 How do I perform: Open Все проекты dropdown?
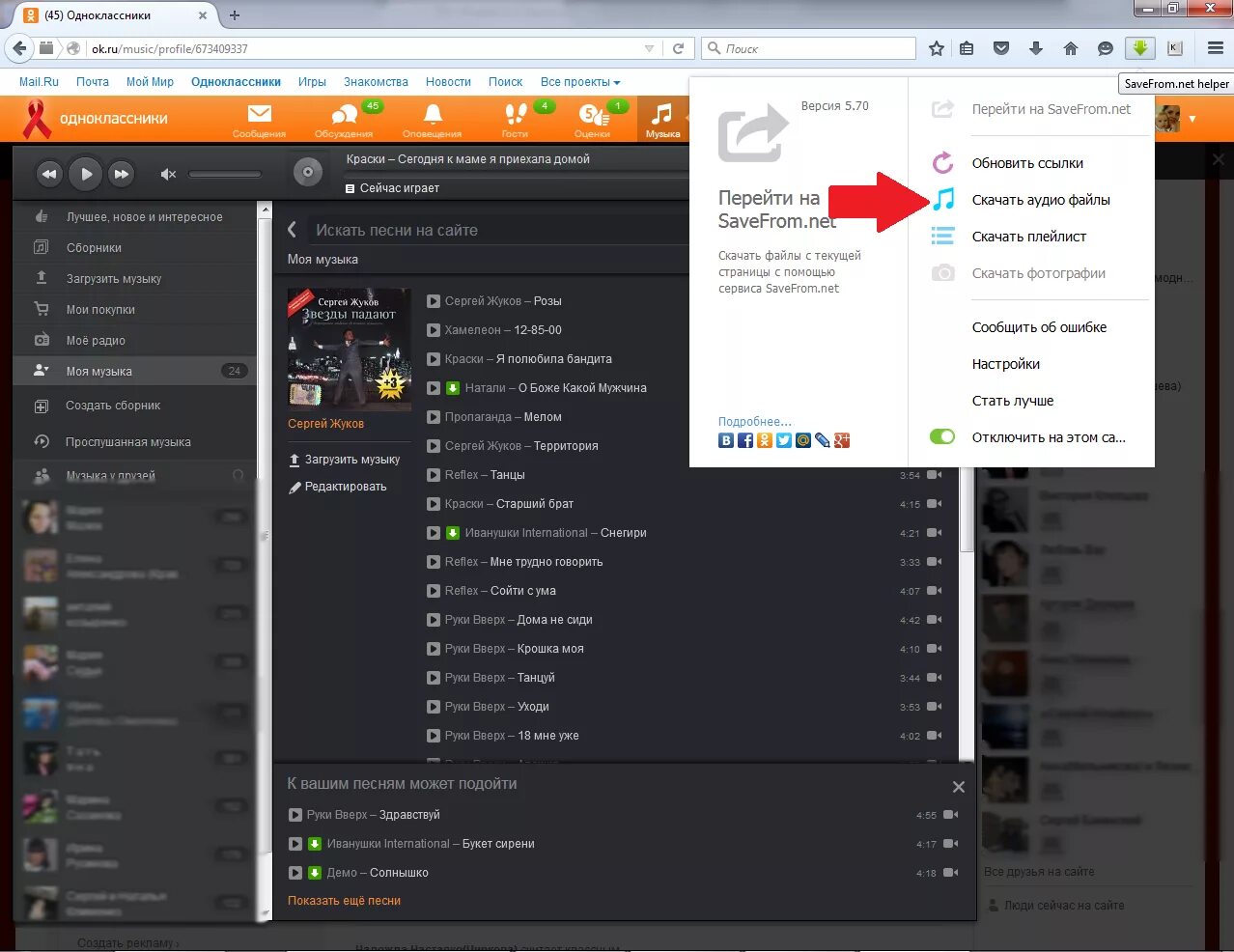click(580, 82)
